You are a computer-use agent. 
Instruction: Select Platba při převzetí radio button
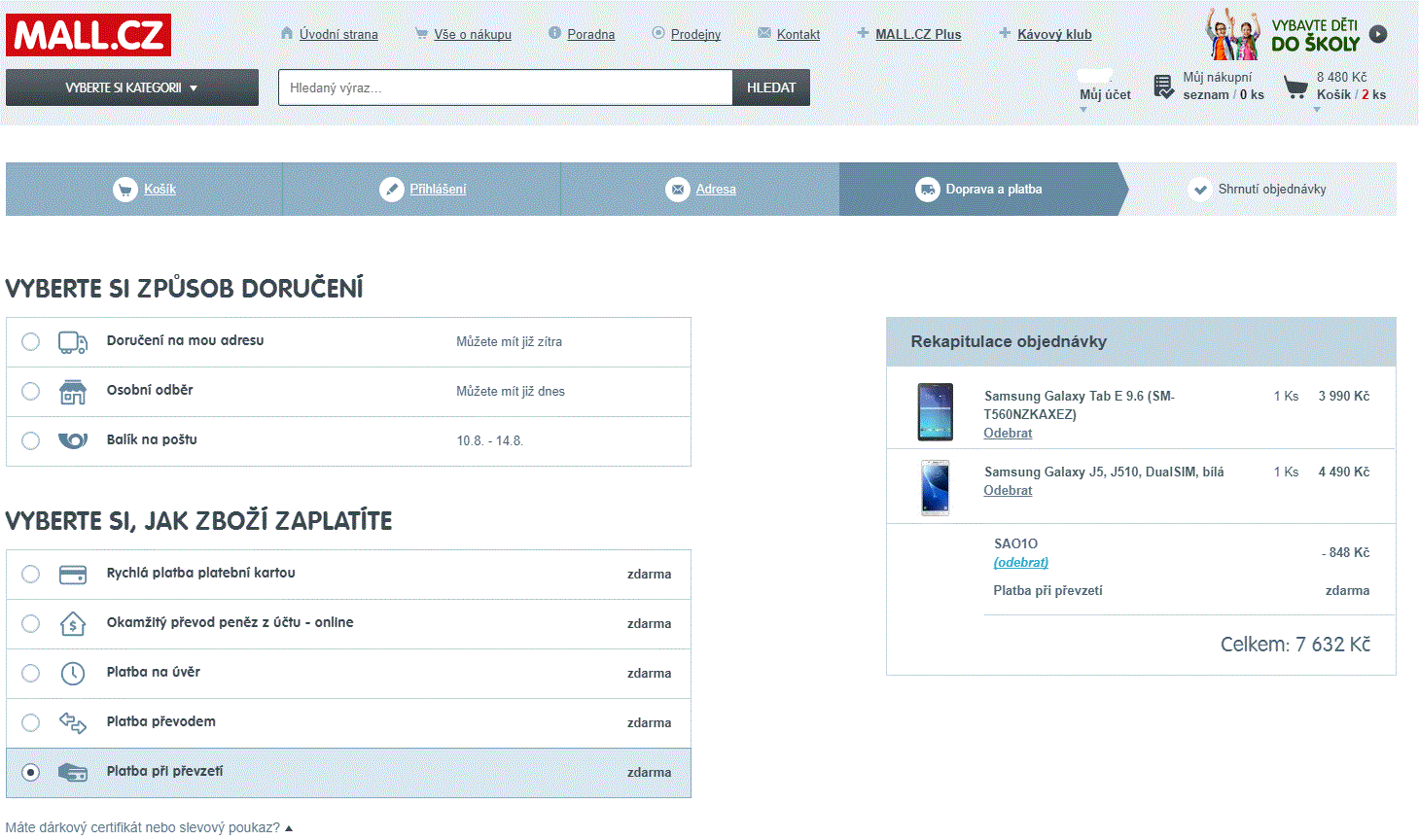31,772
